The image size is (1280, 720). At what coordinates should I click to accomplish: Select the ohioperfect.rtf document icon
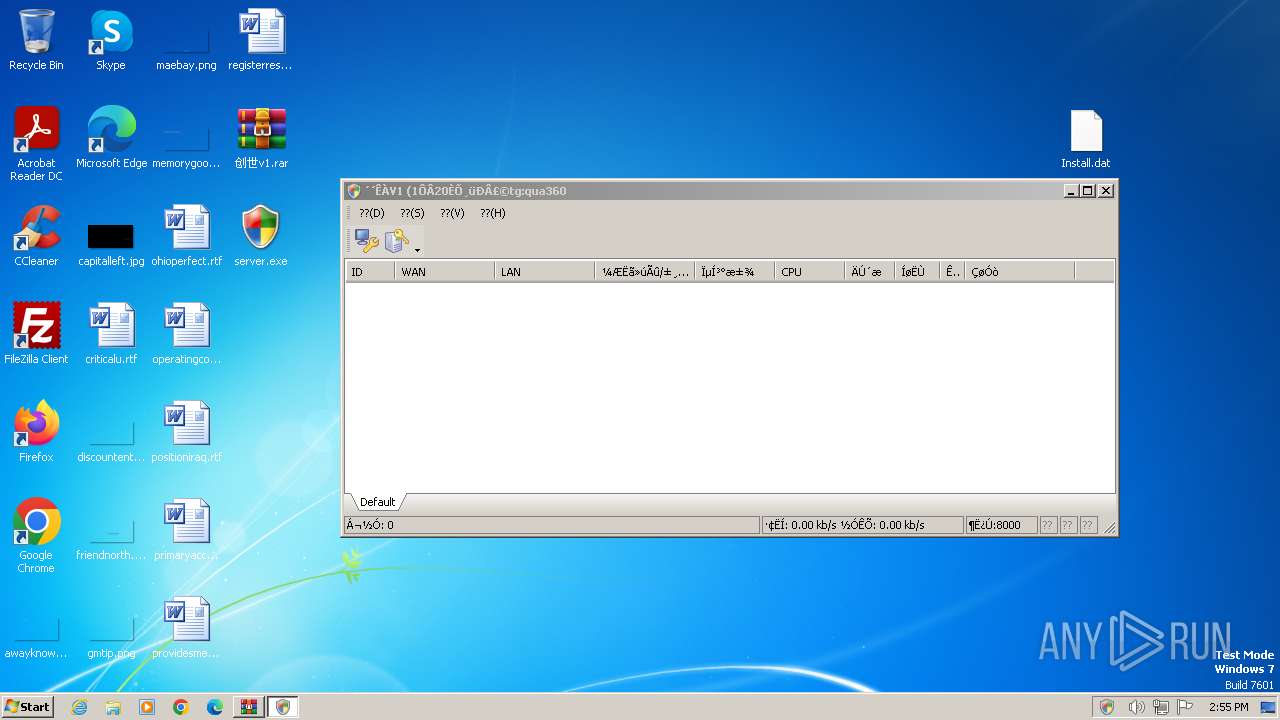[x=186, y=236]
